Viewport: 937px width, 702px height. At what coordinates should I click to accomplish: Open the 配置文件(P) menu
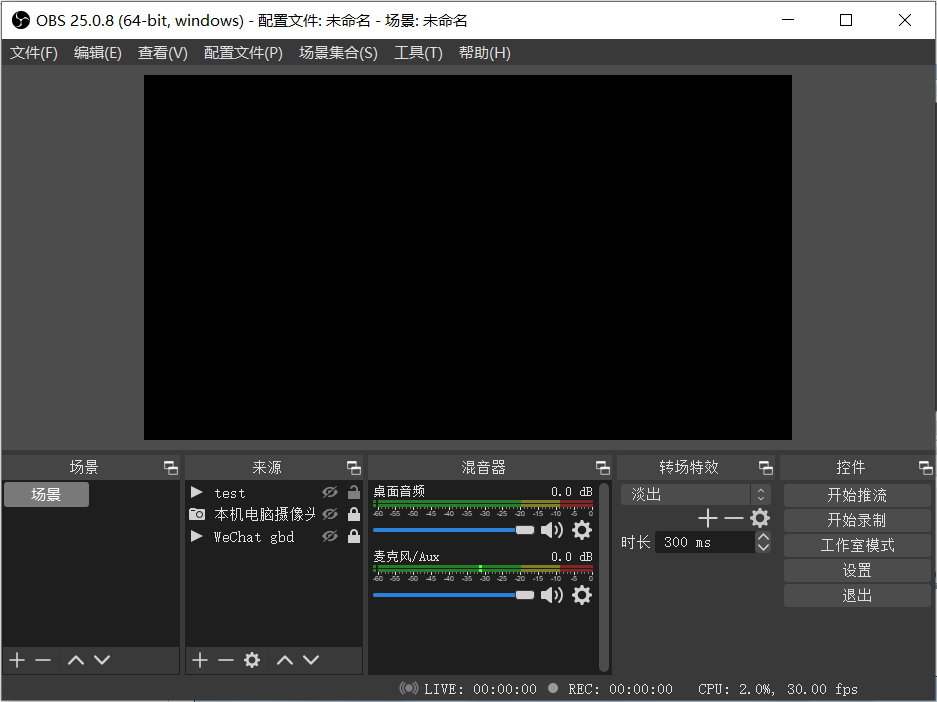(x=243, y=53)
